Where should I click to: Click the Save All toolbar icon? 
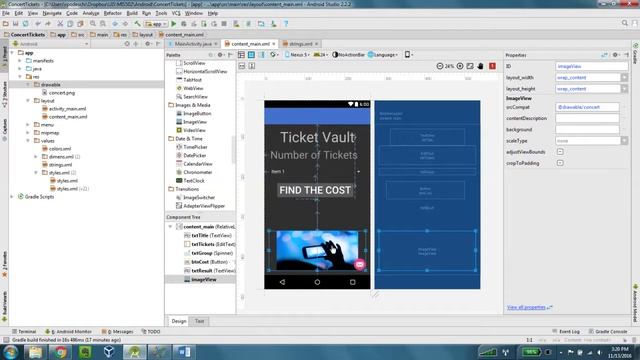pos(16,24)
